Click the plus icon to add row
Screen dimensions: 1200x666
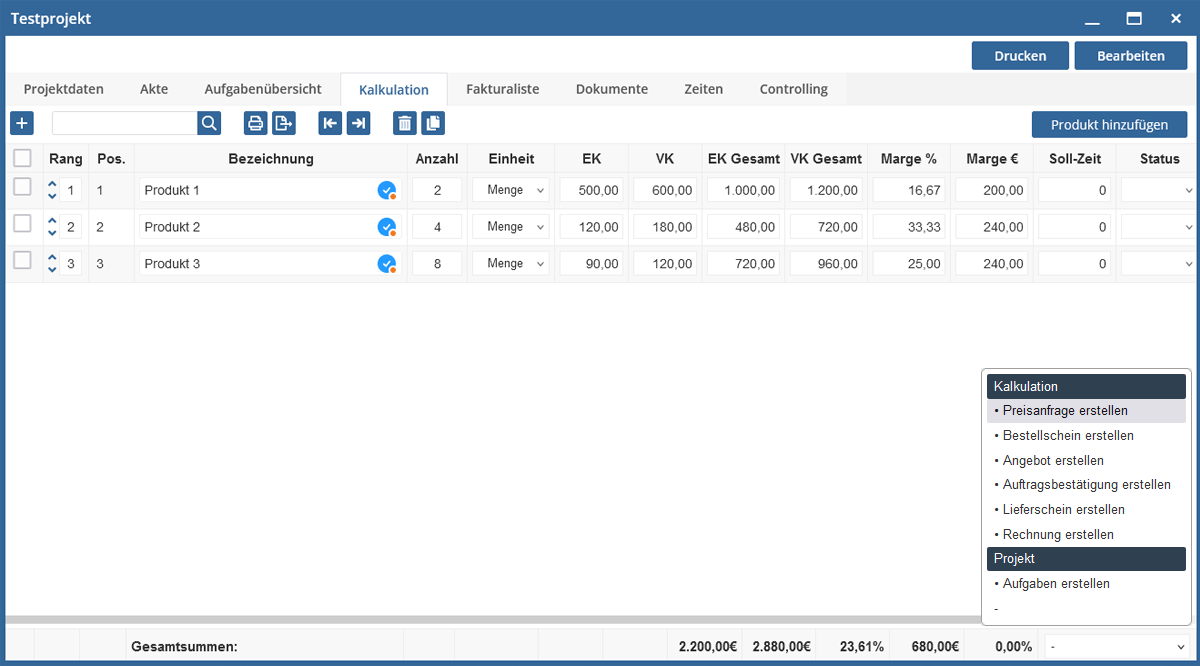pyautogui.click(x=22, y=123)
